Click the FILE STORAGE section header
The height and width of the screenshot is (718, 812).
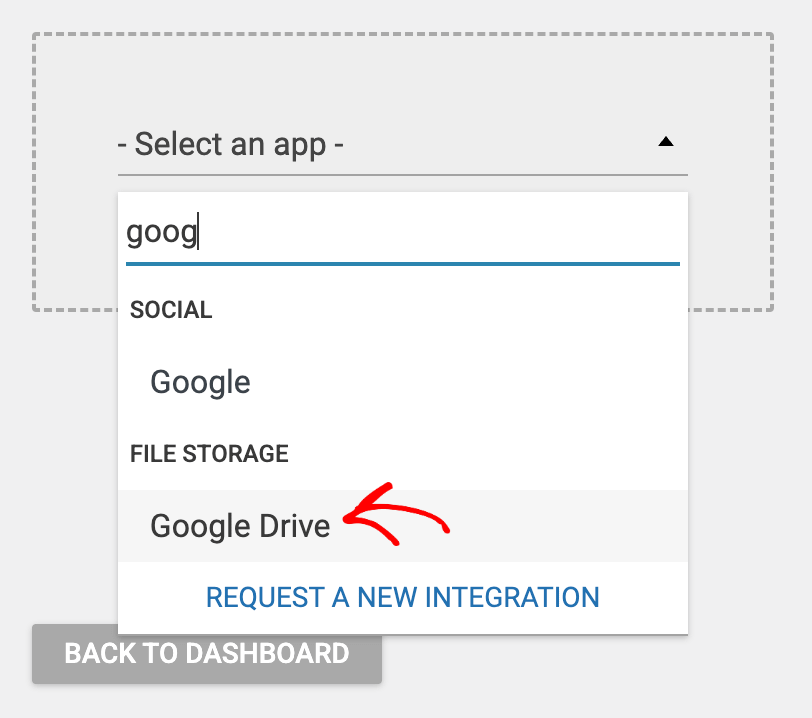coord(208,453)
